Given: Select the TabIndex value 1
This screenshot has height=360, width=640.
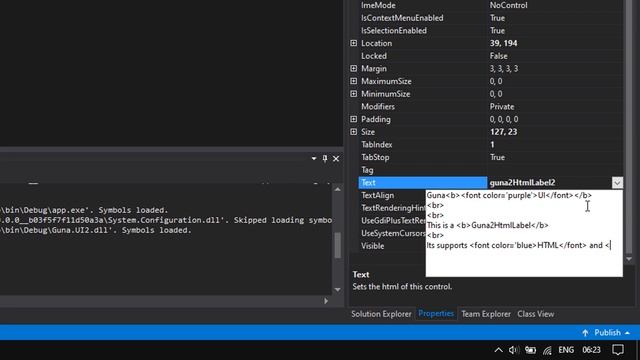Looking at the screenshot, I should 492,144.
